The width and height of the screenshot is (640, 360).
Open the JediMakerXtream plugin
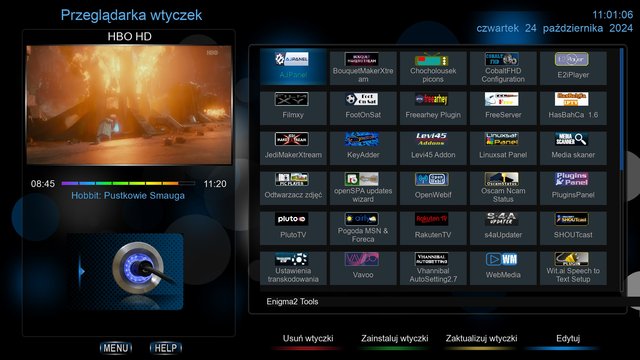(293, 147)
